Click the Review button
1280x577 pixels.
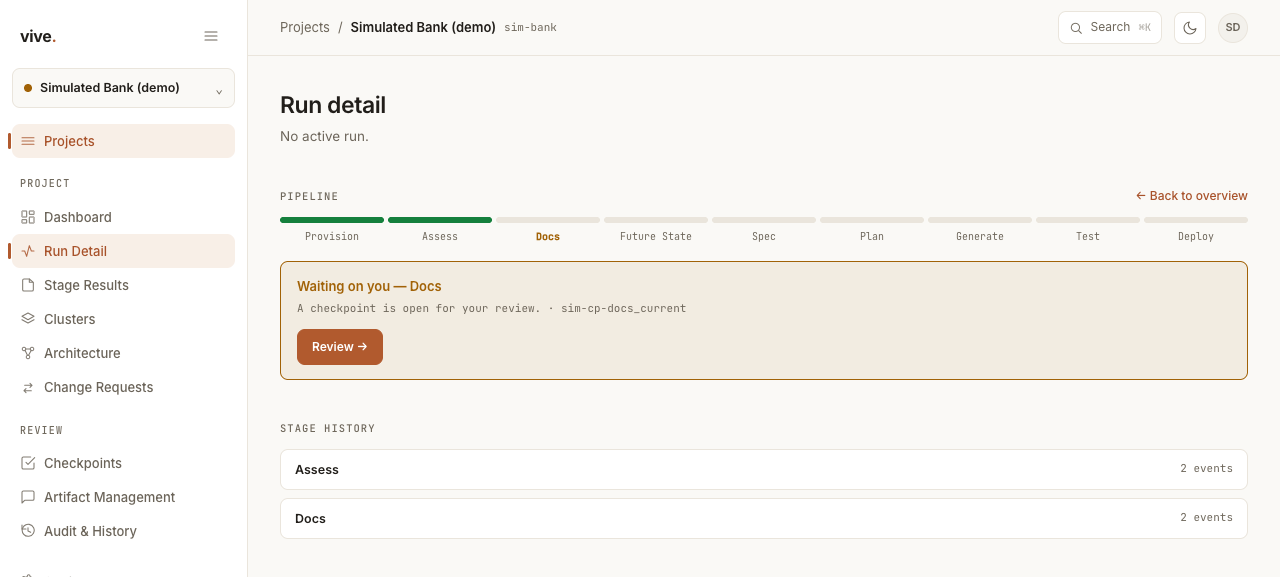click(340, 347)
